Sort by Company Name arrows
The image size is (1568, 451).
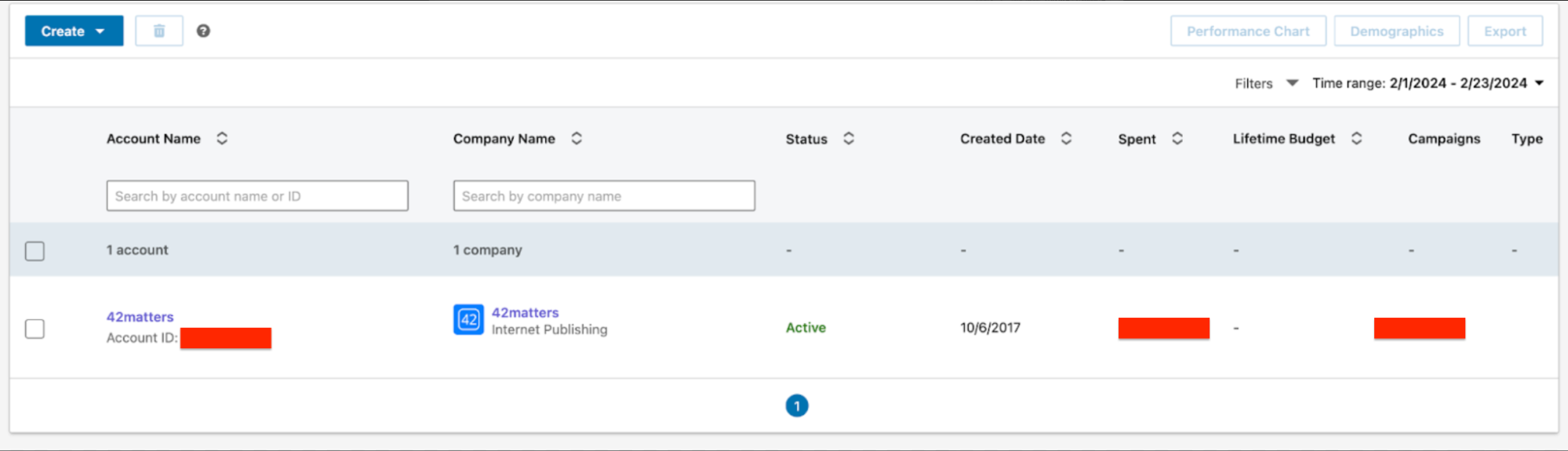[577, 139]
